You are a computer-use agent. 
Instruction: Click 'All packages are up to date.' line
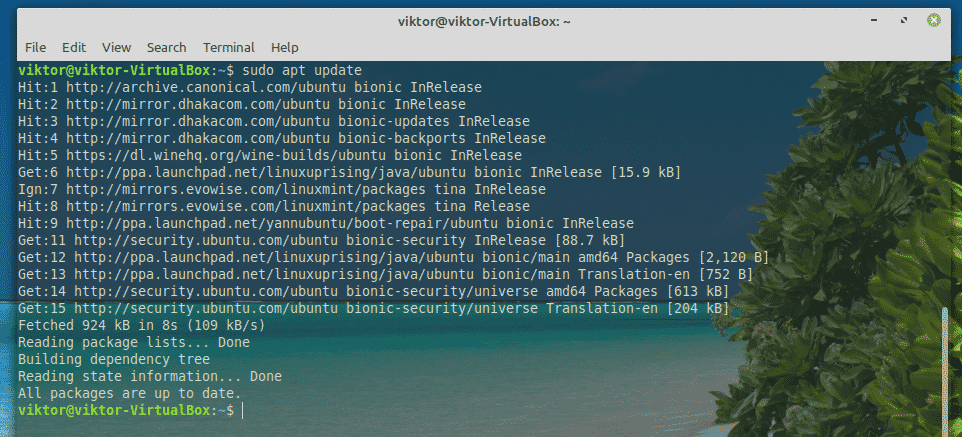130,393
